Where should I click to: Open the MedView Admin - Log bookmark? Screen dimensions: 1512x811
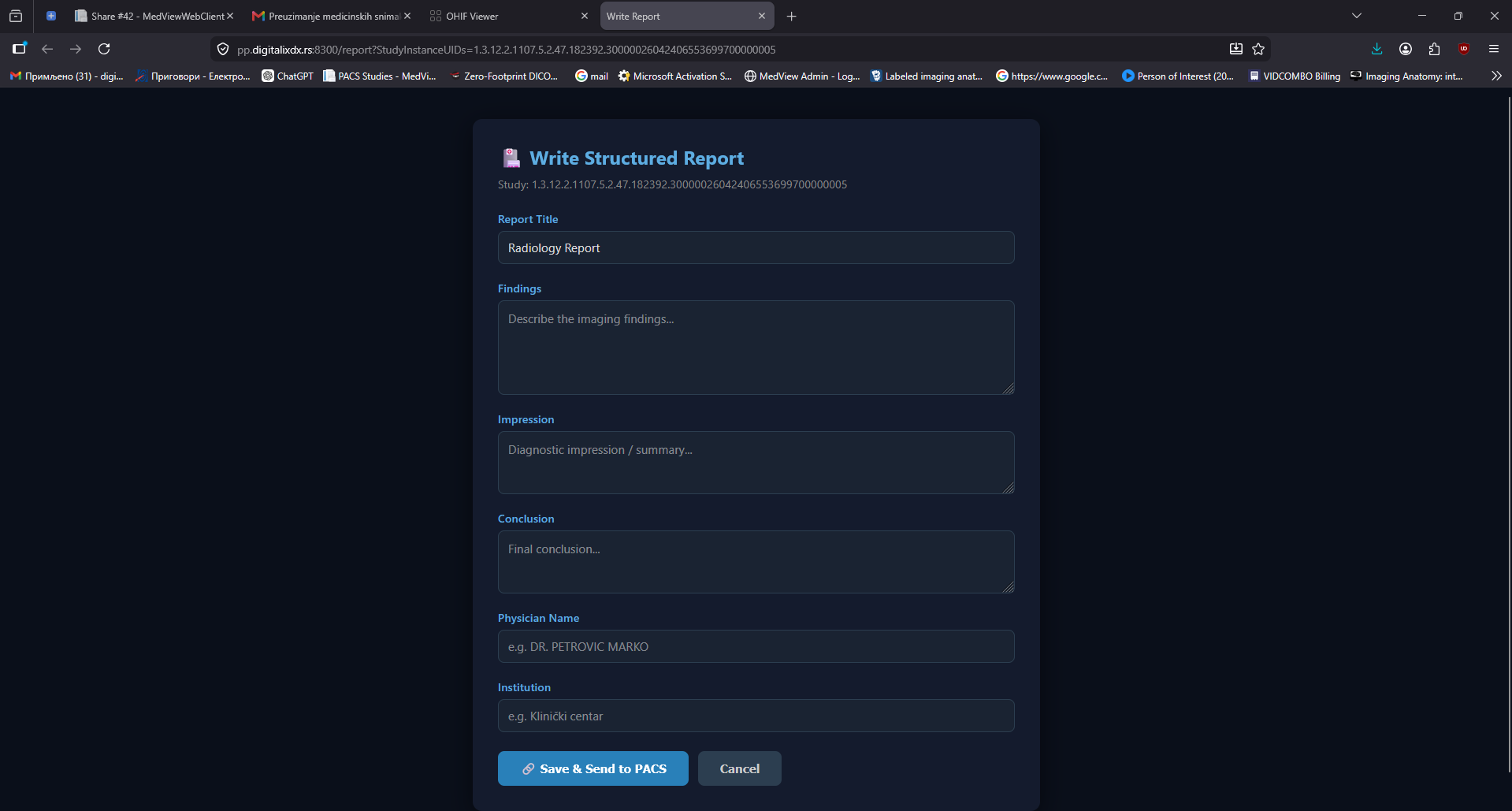pyautogui.click(x=802, y=76)
